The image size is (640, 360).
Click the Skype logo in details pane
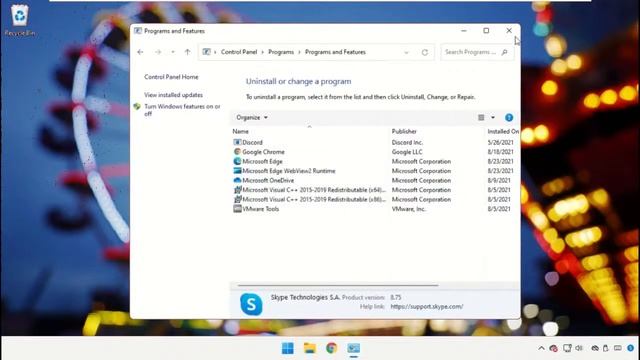pyautogui.click(x=251, y=304)
